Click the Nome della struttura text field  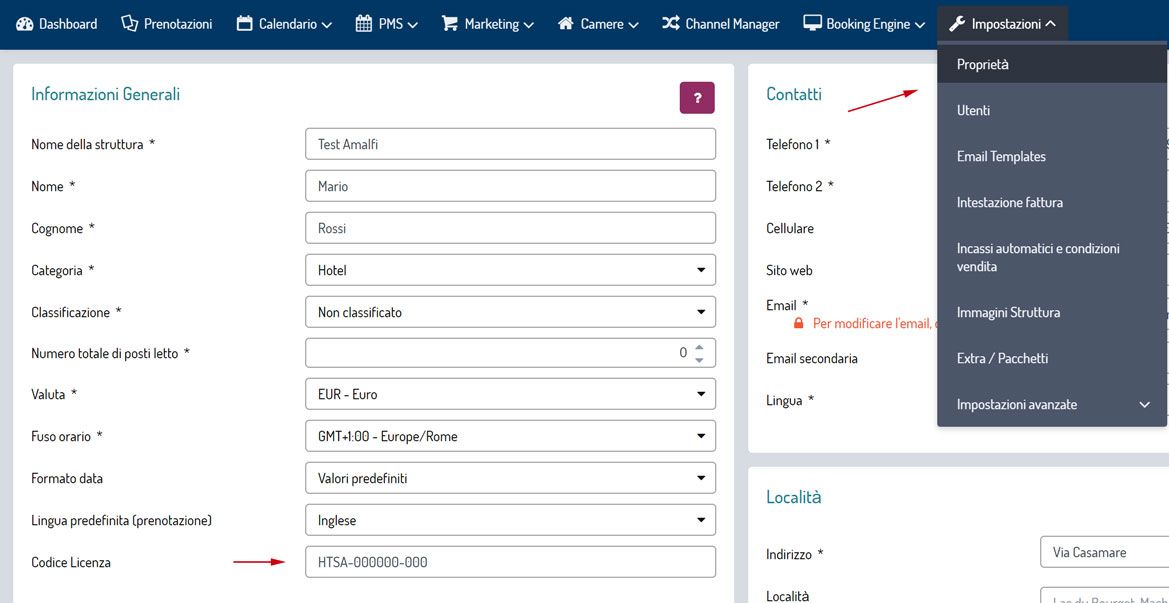[x=510, y=144]
